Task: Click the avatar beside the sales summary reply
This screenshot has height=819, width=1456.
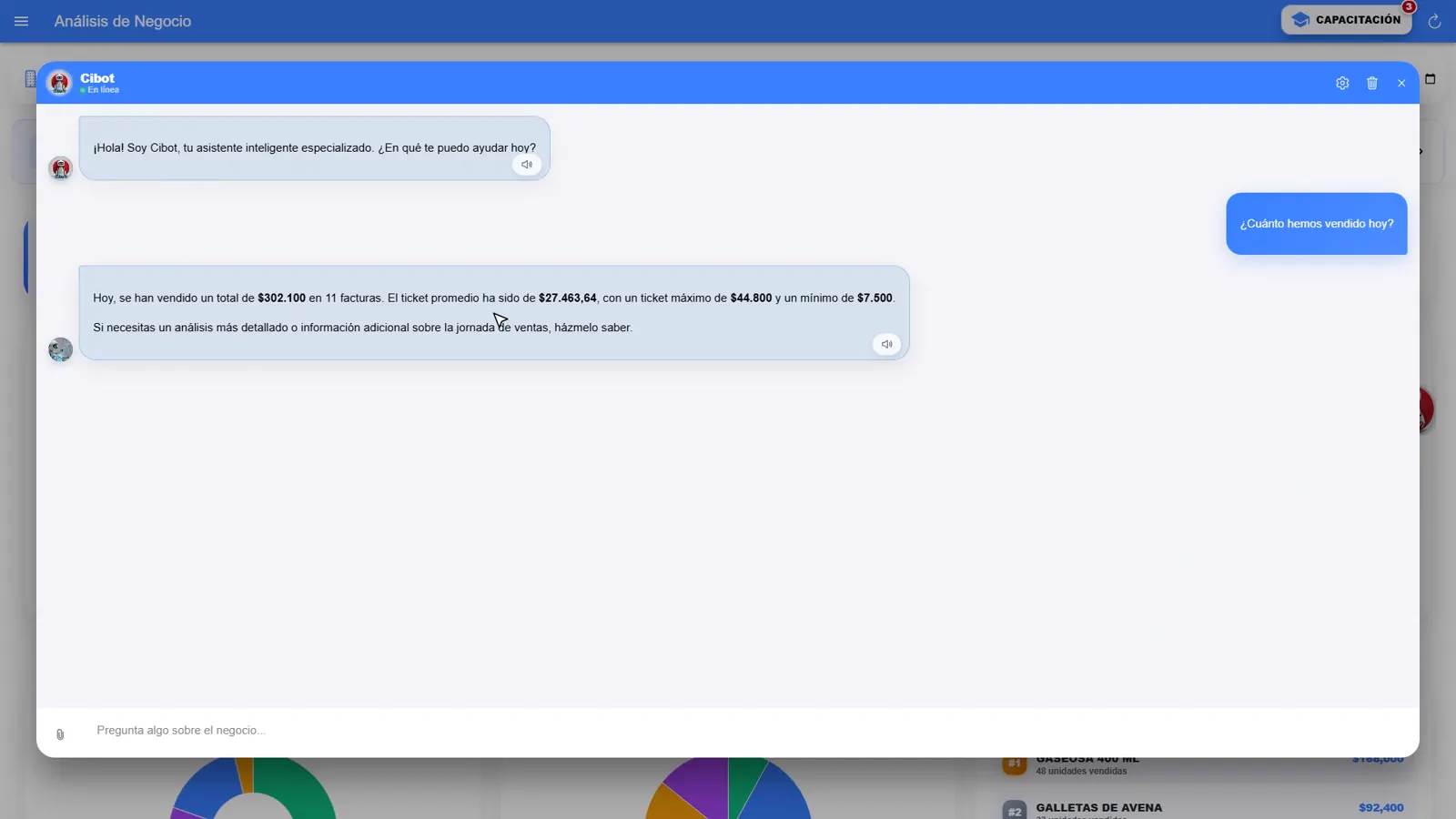Action: click(x=60, y=349)
